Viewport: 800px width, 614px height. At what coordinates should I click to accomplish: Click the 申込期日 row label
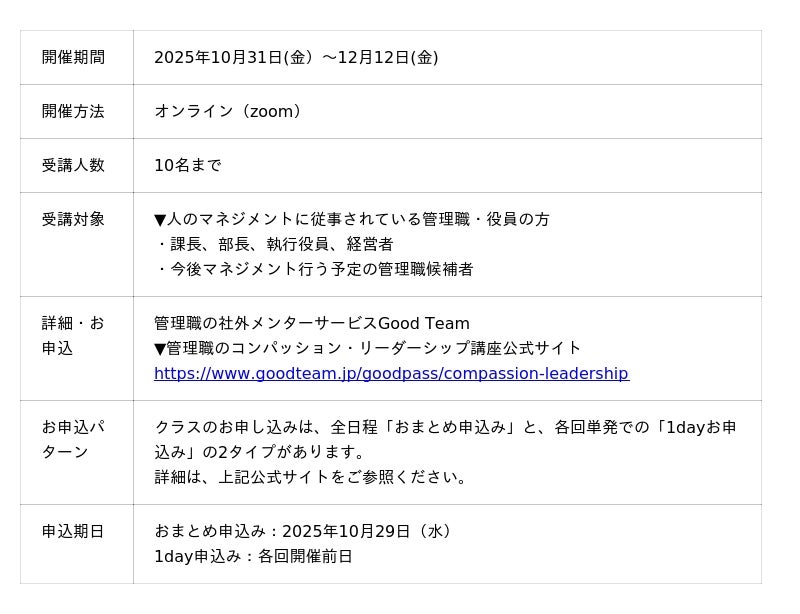pos(73,532)
